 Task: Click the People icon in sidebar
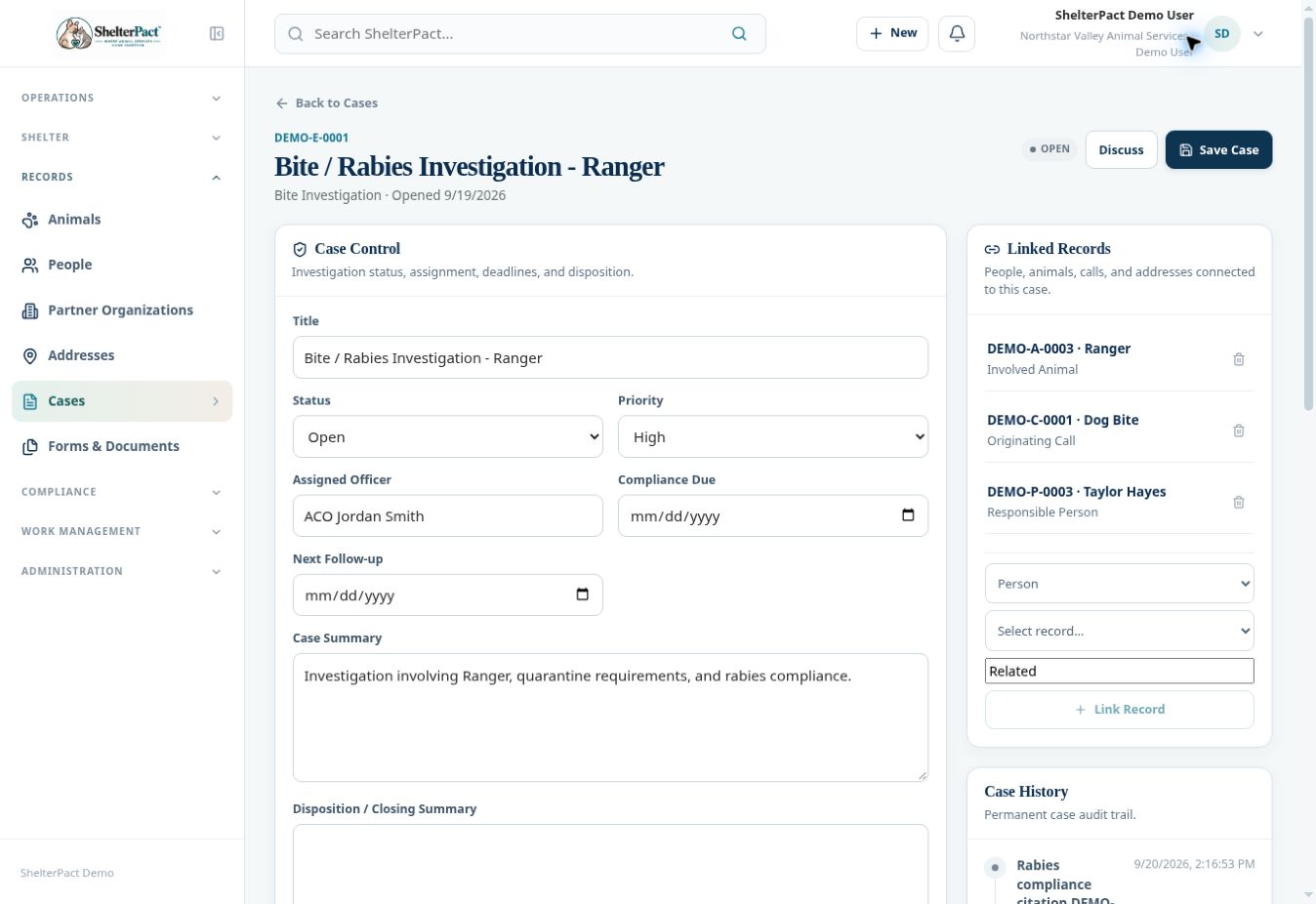(30, 265)
